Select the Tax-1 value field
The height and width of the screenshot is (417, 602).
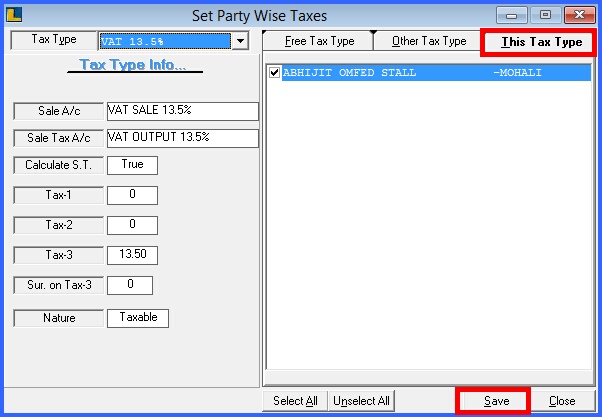[131, 194]
